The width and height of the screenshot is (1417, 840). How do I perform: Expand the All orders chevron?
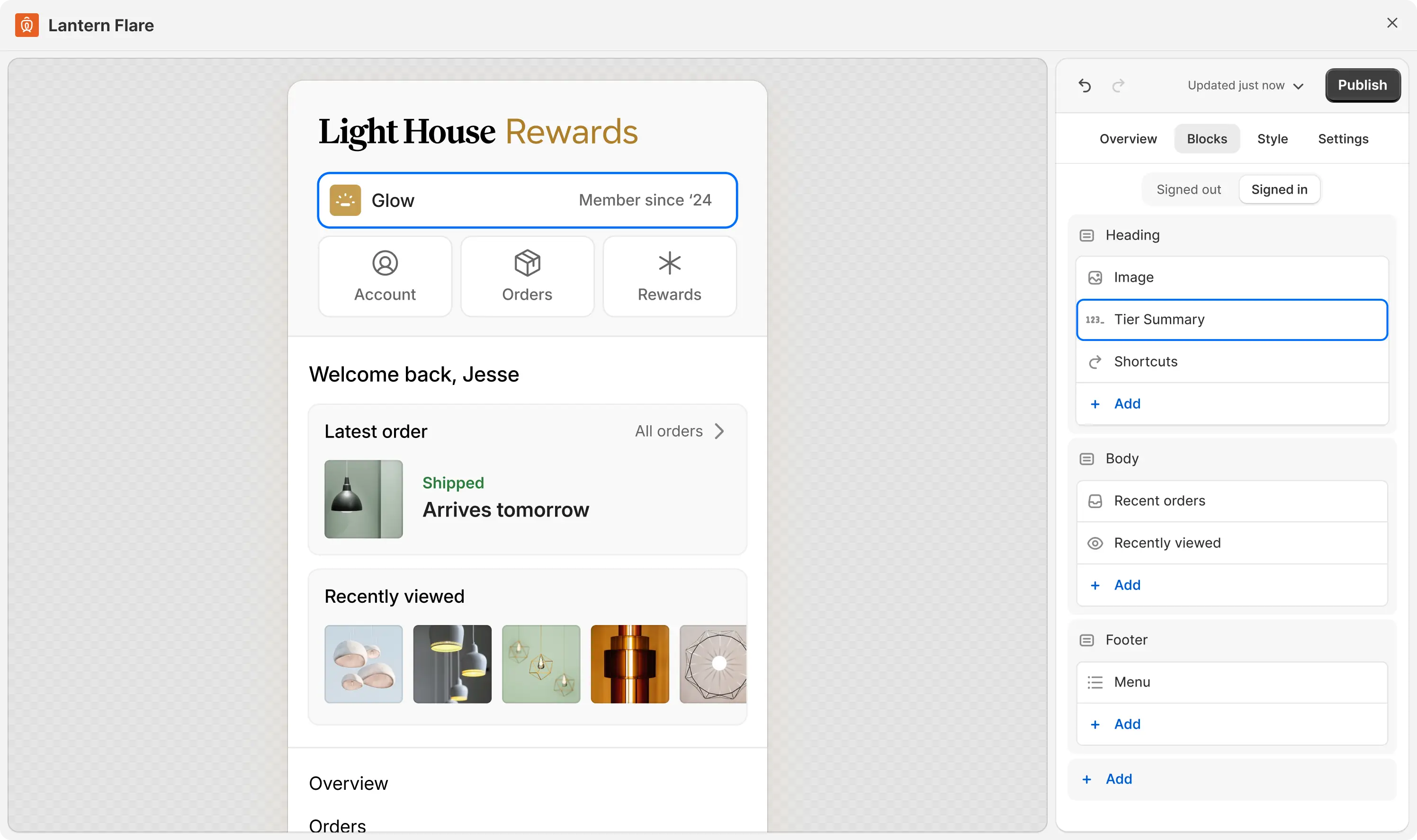[x=719, y=431]
